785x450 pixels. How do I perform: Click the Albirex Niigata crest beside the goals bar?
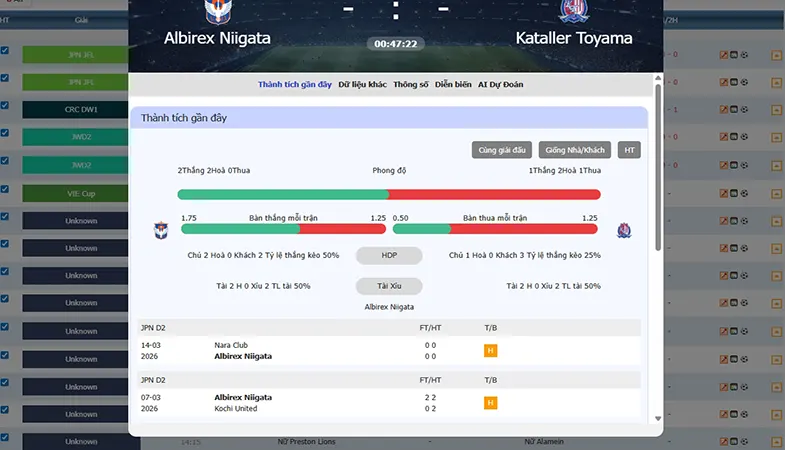pos(161,230)
